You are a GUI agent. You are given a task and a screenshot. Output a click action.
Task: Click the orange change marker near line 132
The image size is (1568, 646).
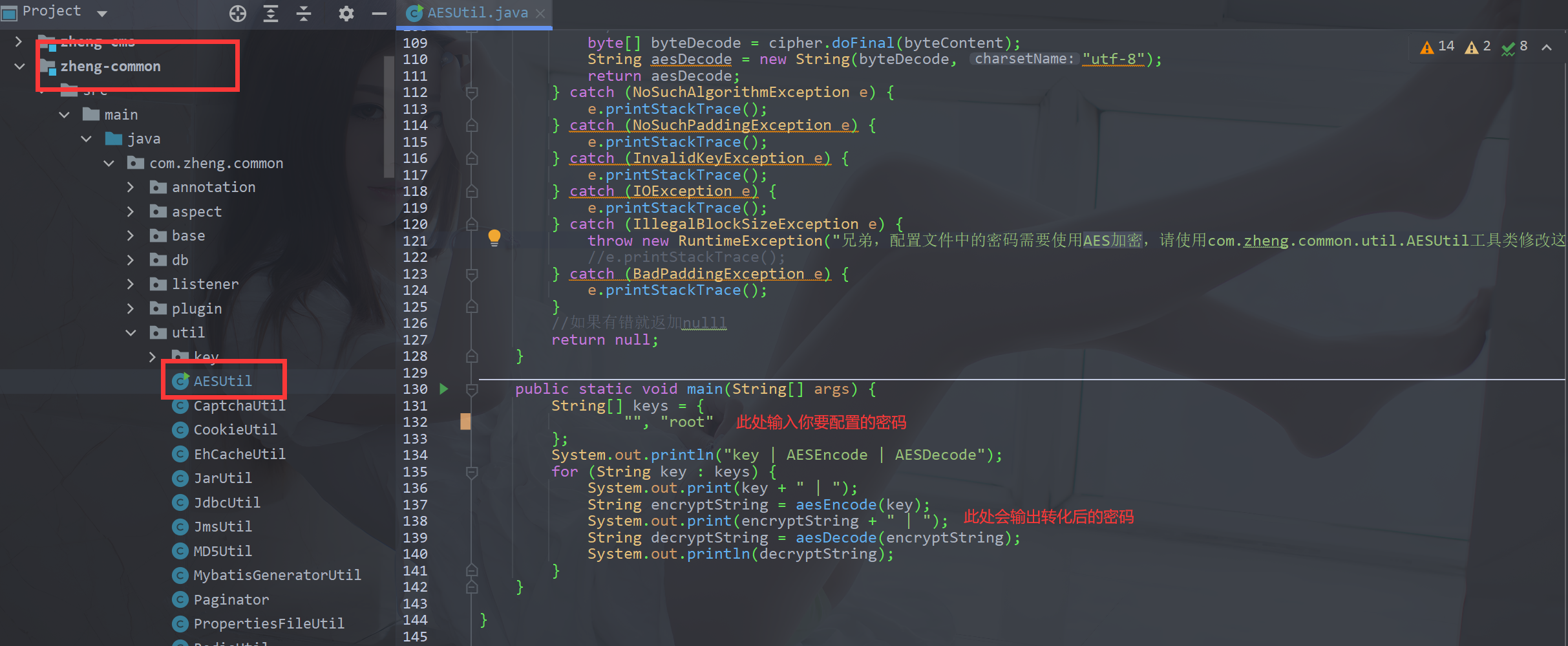pyautogui.click(x=465, y=422)
